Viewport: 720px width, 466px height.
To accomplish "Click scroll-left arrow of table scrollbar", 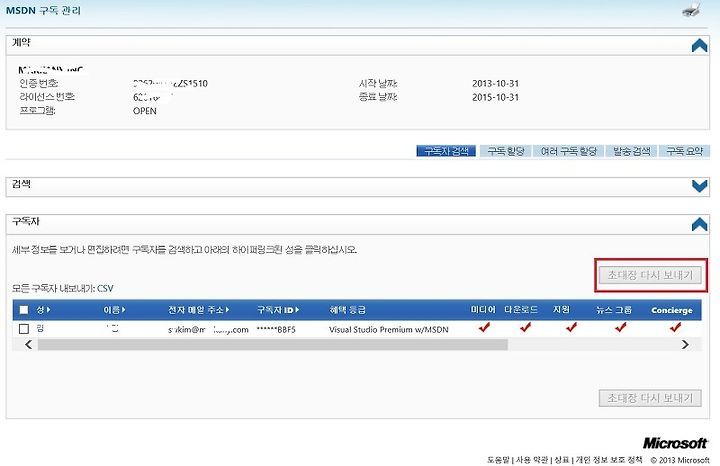I will tap(28, 344).
